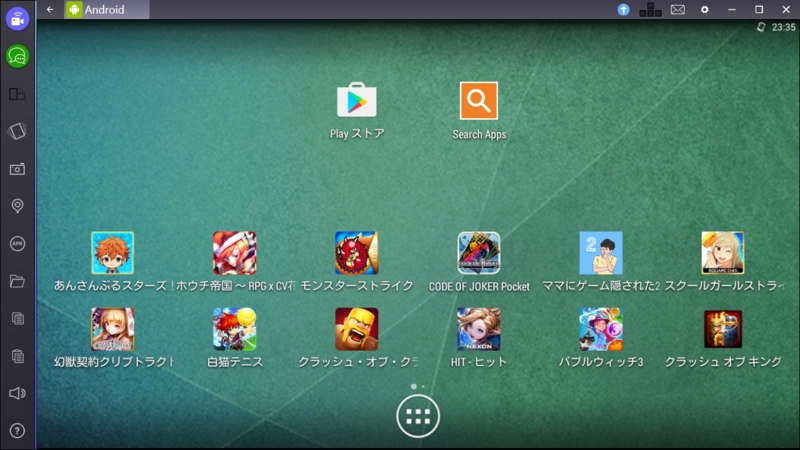Open the folder sidebar icon
The width and height of the screenshot is (800, 450).
(17, 281)
